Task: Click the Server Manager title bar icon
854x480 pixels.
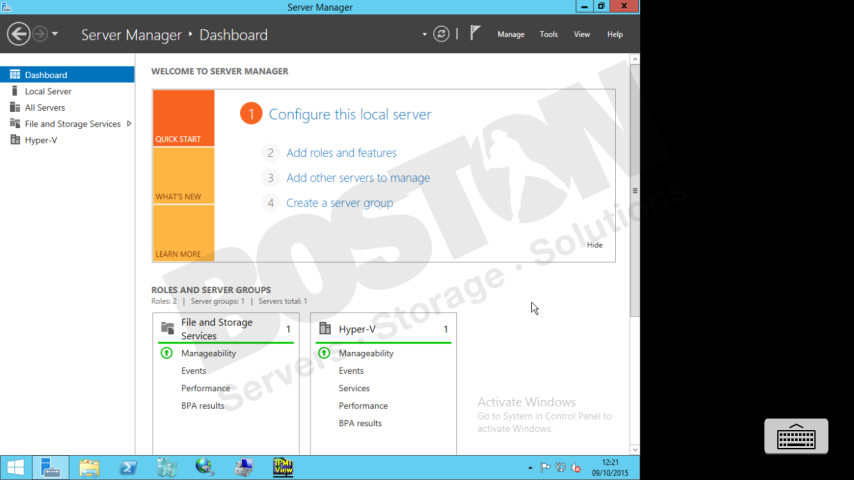Action: coord(7,7)
